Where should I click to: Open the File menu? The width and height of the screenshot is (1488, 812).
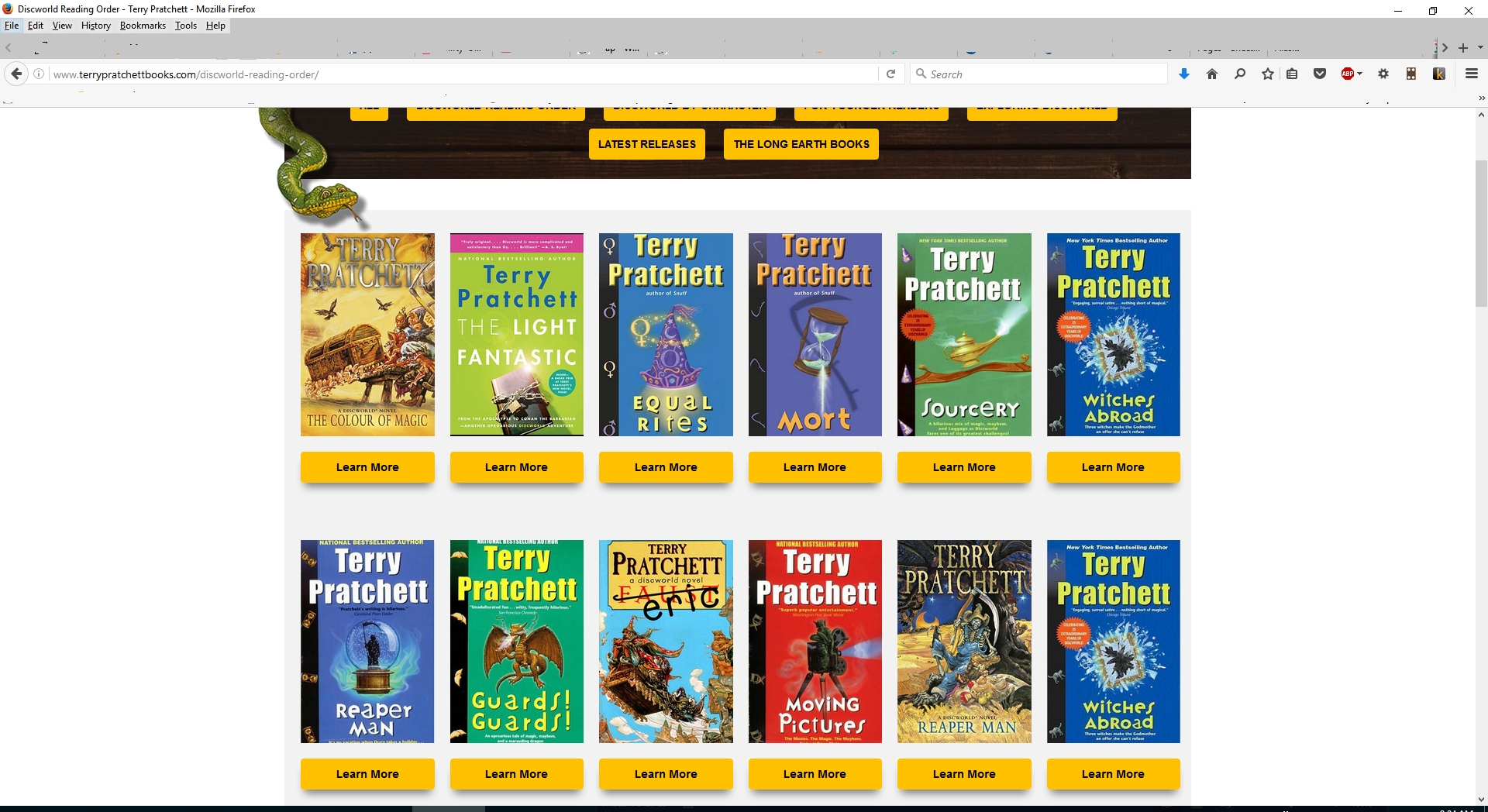click(12, 26)
